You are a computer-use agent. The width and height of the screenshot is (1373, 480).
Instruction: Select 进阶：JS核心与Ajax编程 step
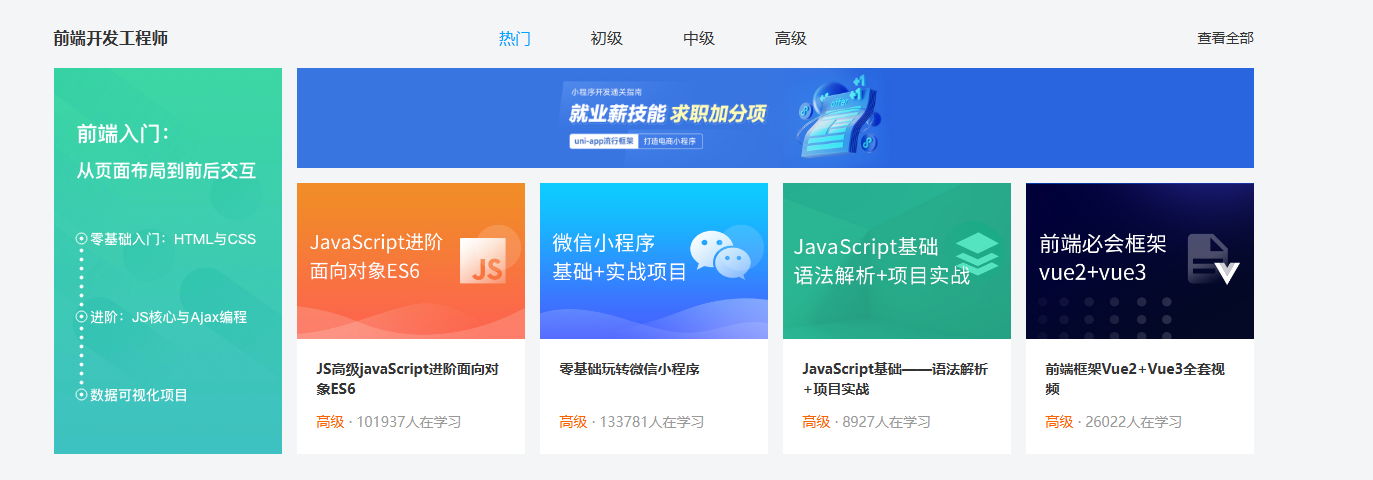point(168,317)
